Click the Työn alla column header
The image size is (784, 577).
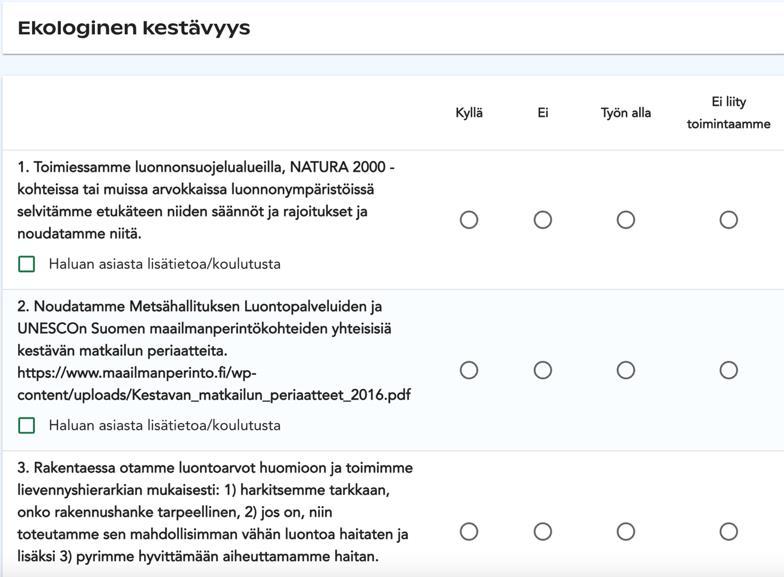click(x=626, y=113)
